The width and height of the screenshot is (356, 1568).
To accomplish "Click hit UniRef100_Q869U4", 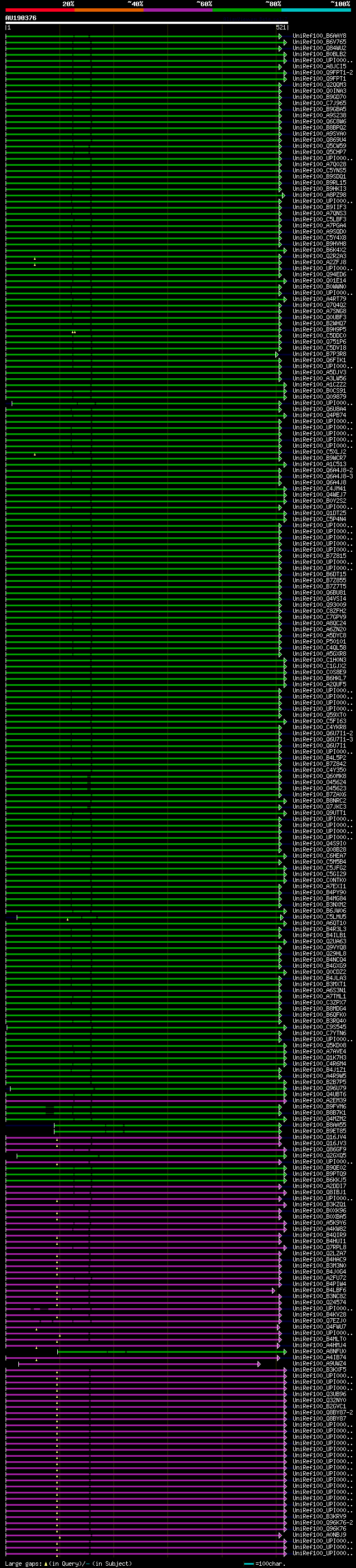I will pos(319,140).
